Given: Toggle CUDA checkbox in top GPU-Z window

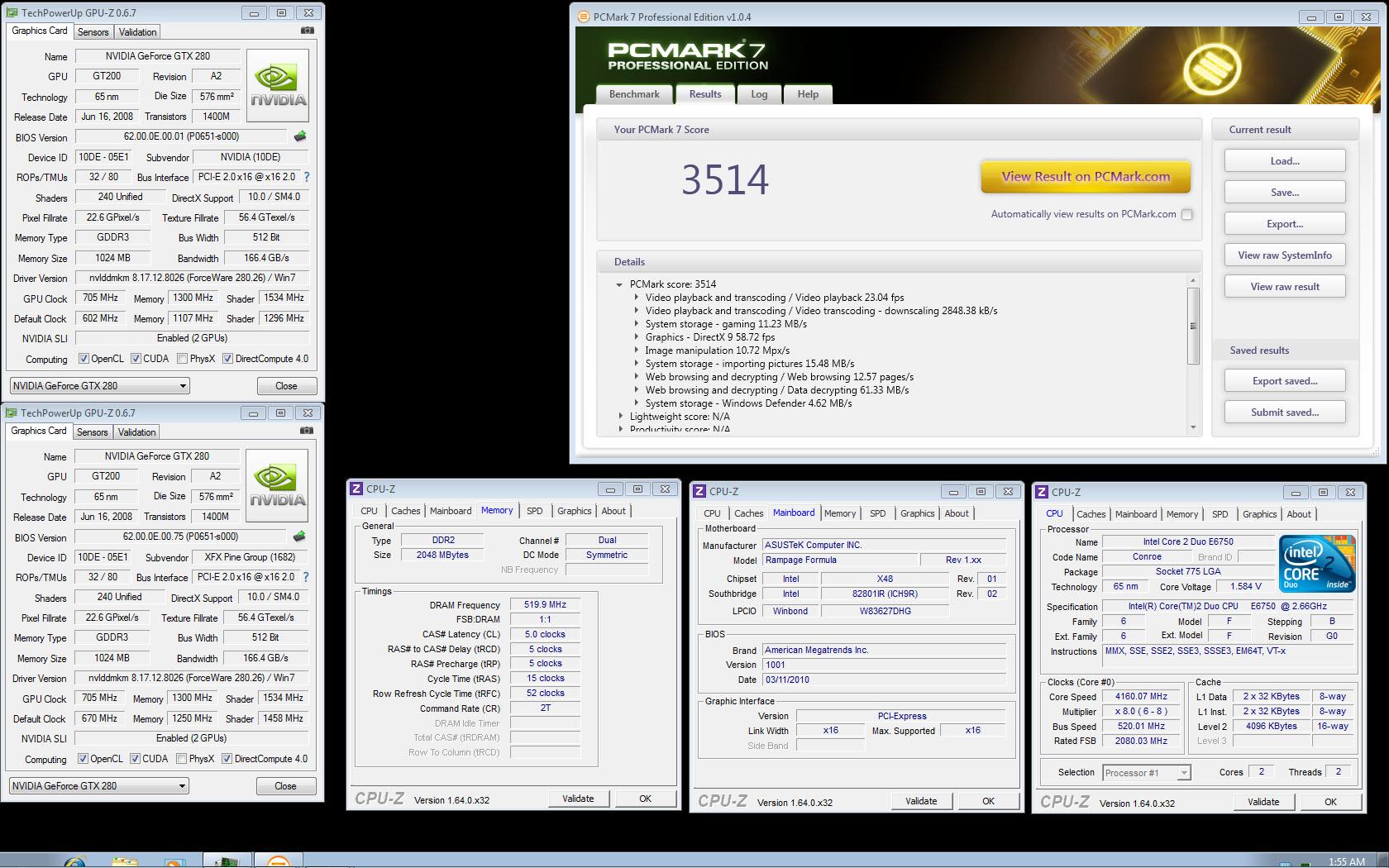Looking at the screenshot, I should pos(136,359).
